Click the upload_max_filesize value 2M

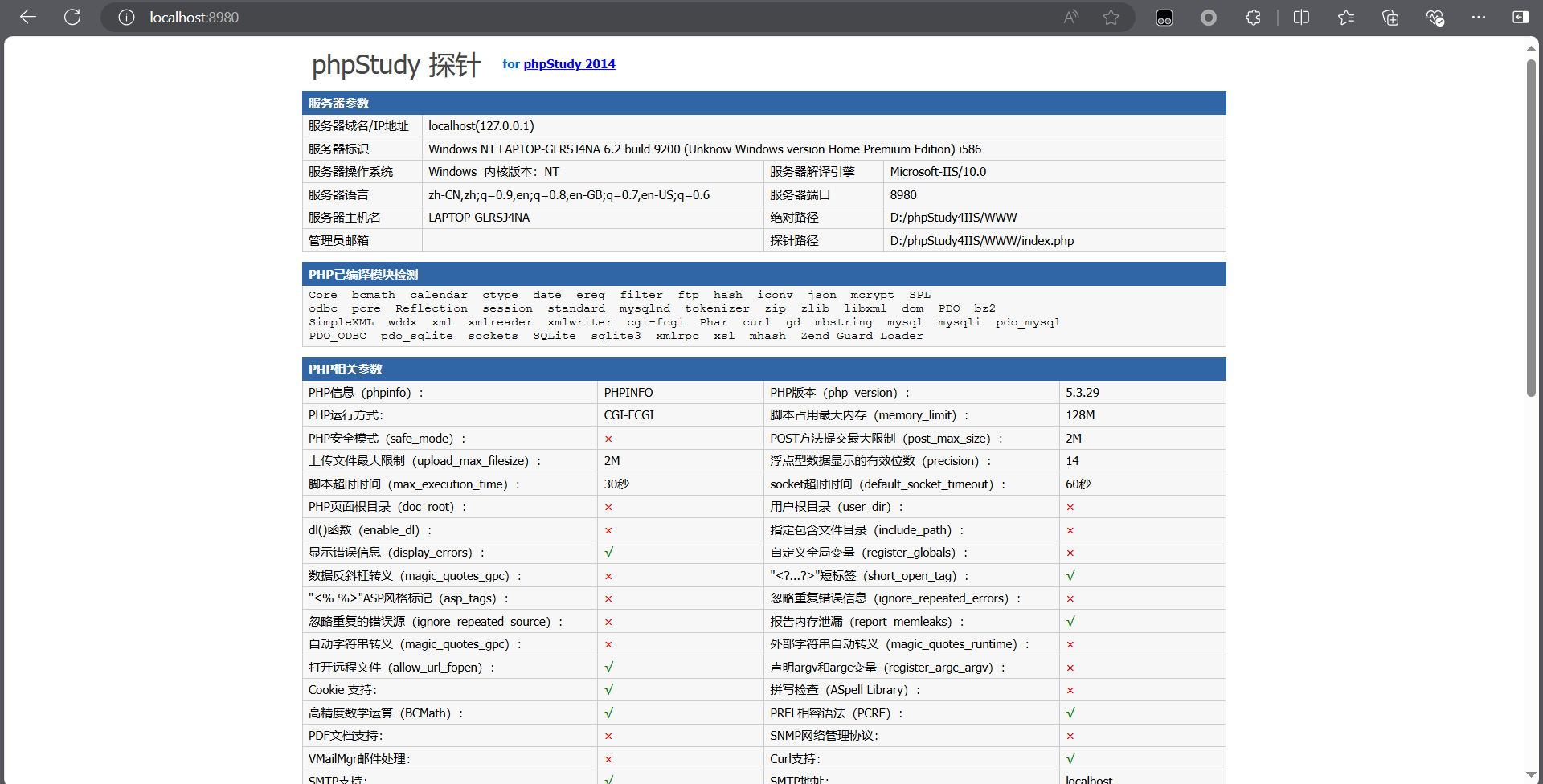(612, 460)
